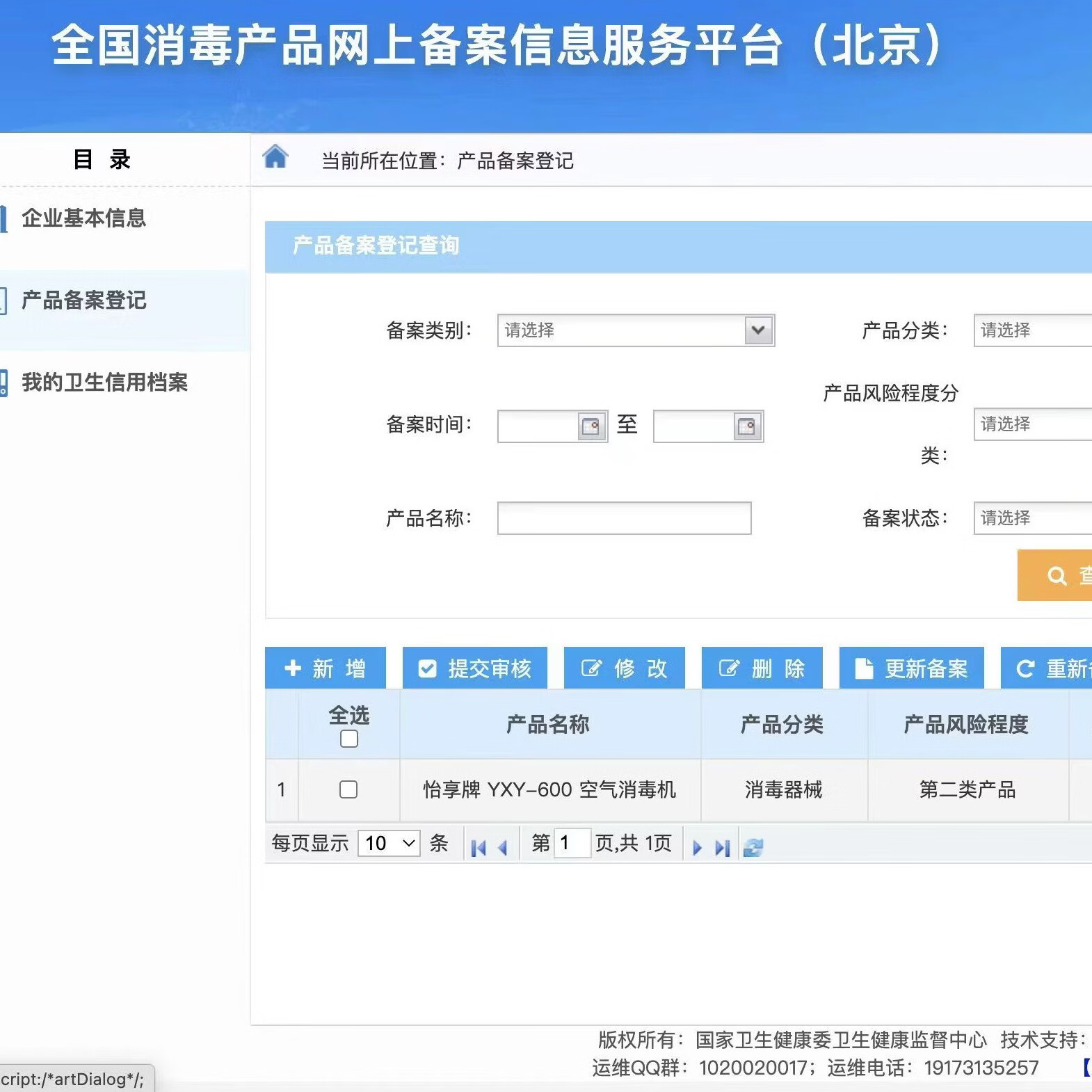Open 产品备案登记 sidebar item
Screen dimensions: 1092x1092
click(83, 300)
